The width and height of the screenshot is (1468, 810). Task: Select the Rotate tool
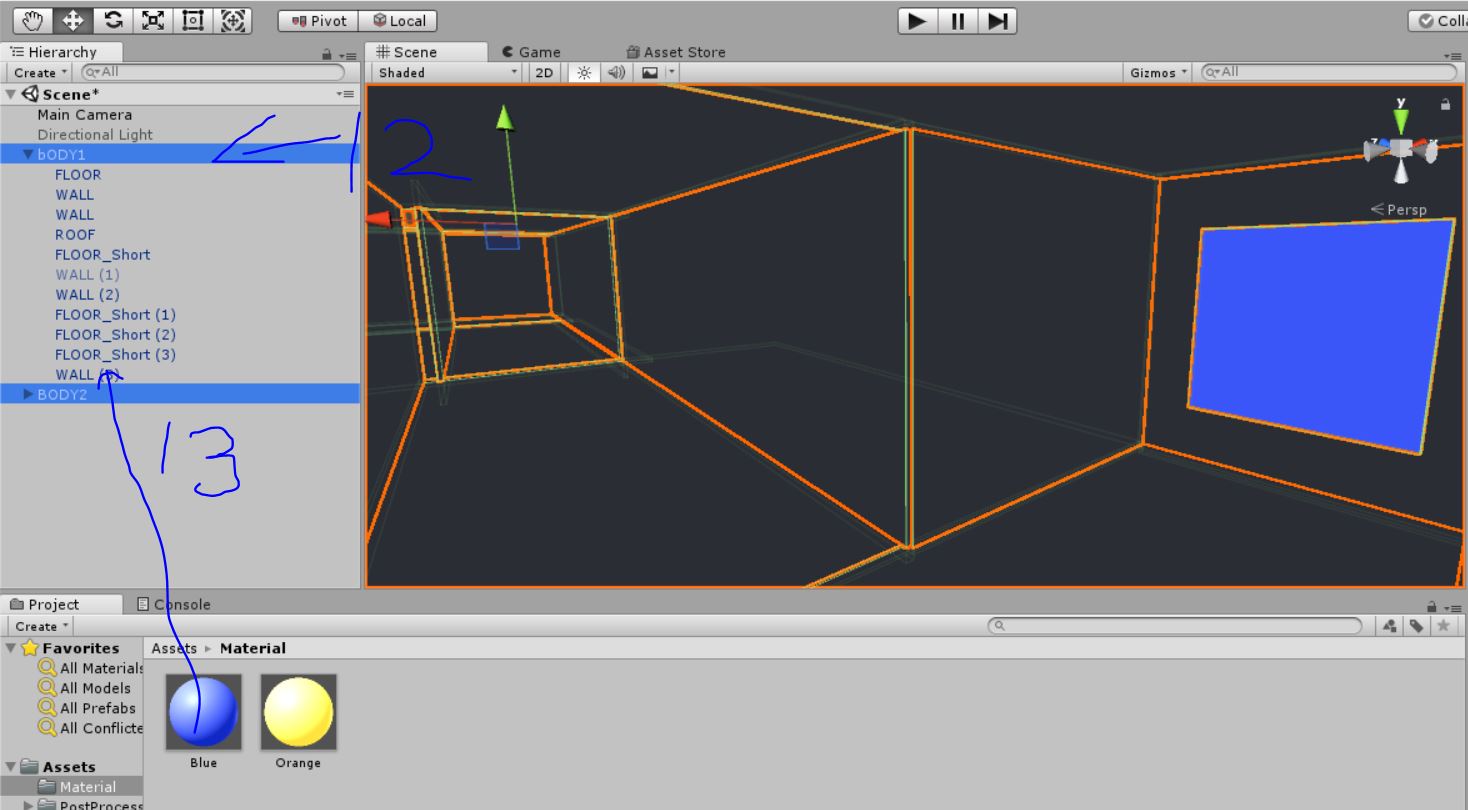[x=113, y=20]
